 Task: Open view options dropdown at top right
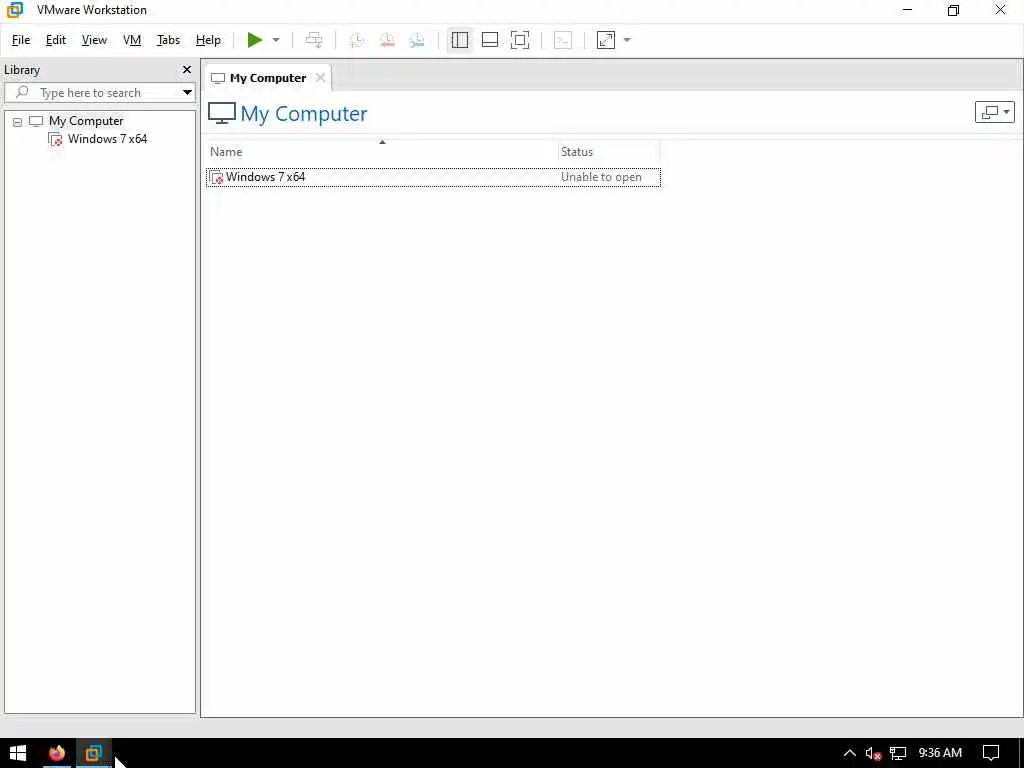pyautogui.click(x=995, y=112)
